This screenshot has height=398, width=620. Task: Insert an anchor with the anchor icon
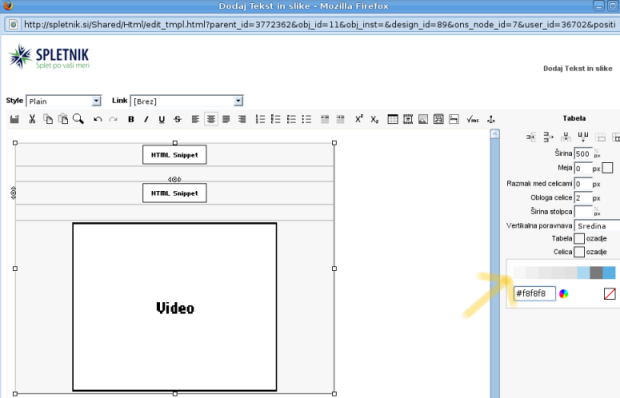click(491, 119)
